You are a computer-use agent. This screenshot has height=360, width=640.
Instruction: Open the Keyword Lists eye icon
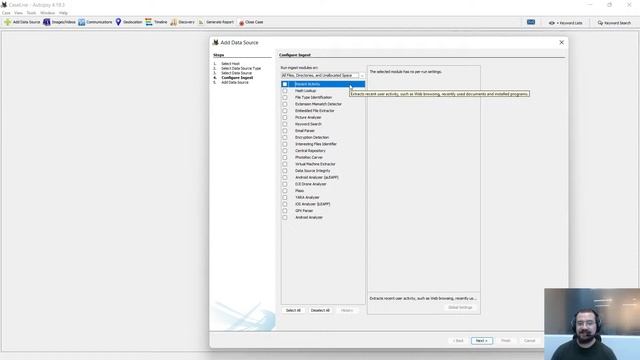coord(552,23)
